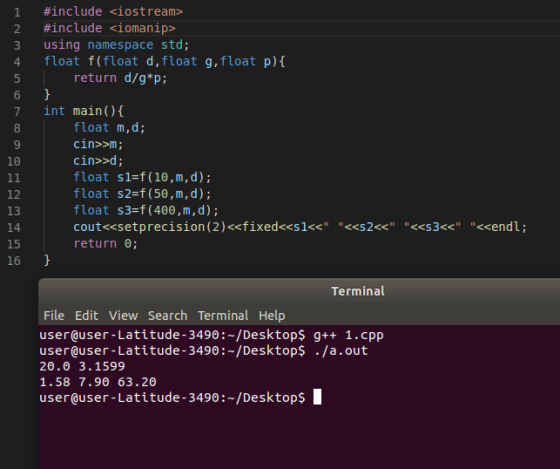Click 'setprecision(2)' in the cout line
The height and width of the screenshot is (469, 560).
172,227
